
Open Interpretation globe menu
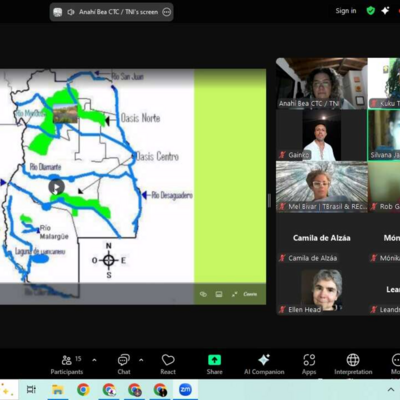coord(353,365)
